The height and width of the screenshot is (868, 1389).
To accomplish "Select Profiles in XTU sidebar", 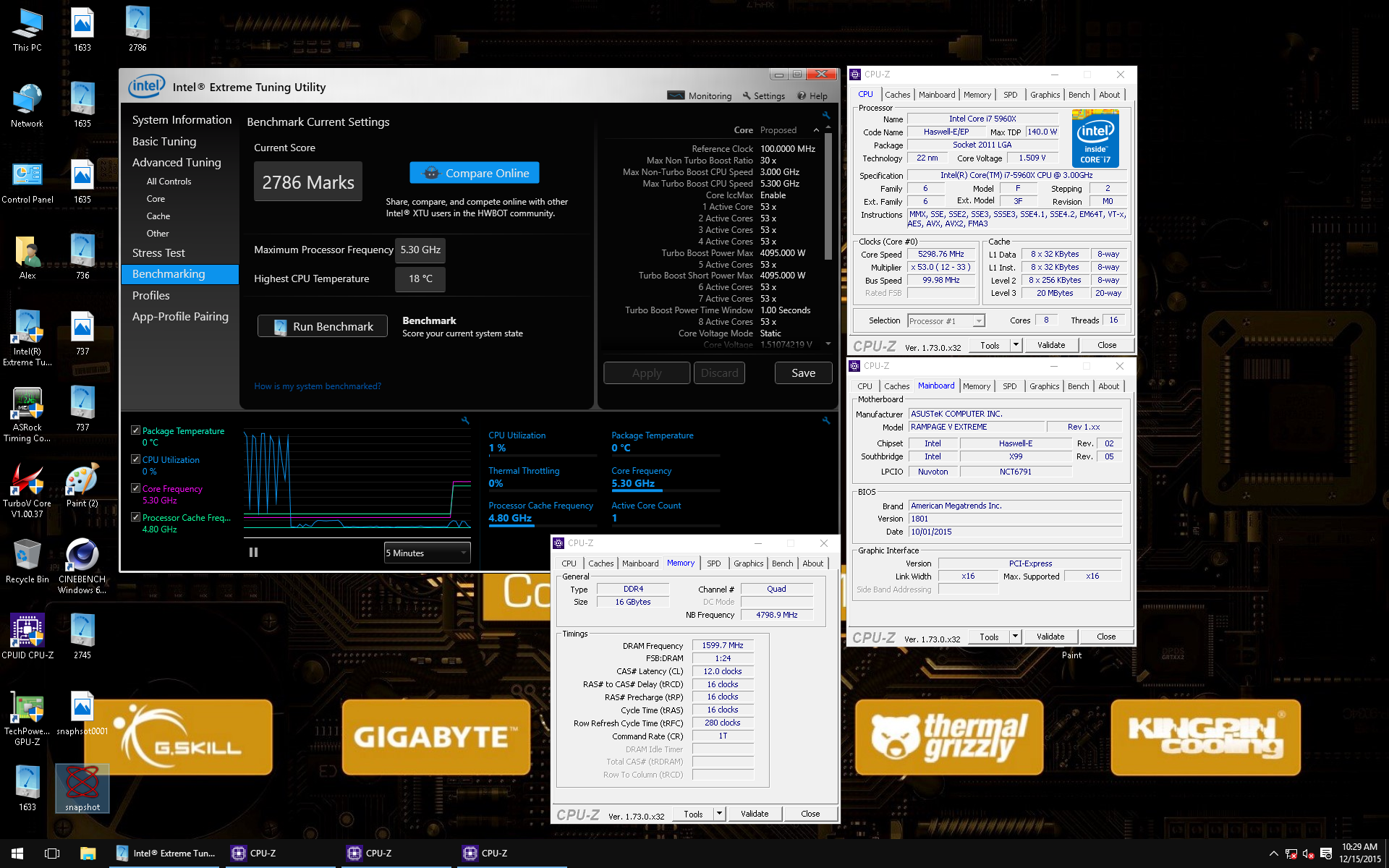I will pyautogui.click(x=151, y=296).
